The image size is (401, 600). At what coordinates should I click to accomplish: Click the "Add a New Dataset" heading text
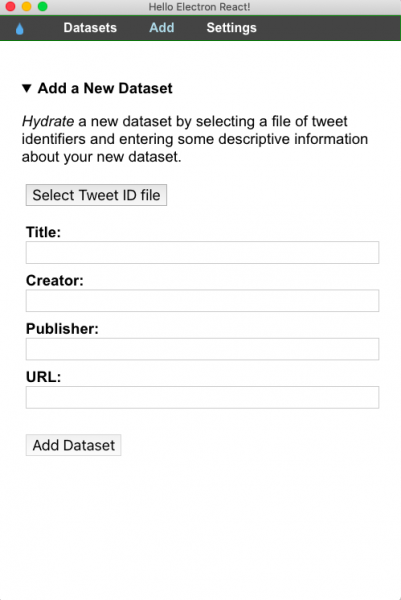pos(105,88)
